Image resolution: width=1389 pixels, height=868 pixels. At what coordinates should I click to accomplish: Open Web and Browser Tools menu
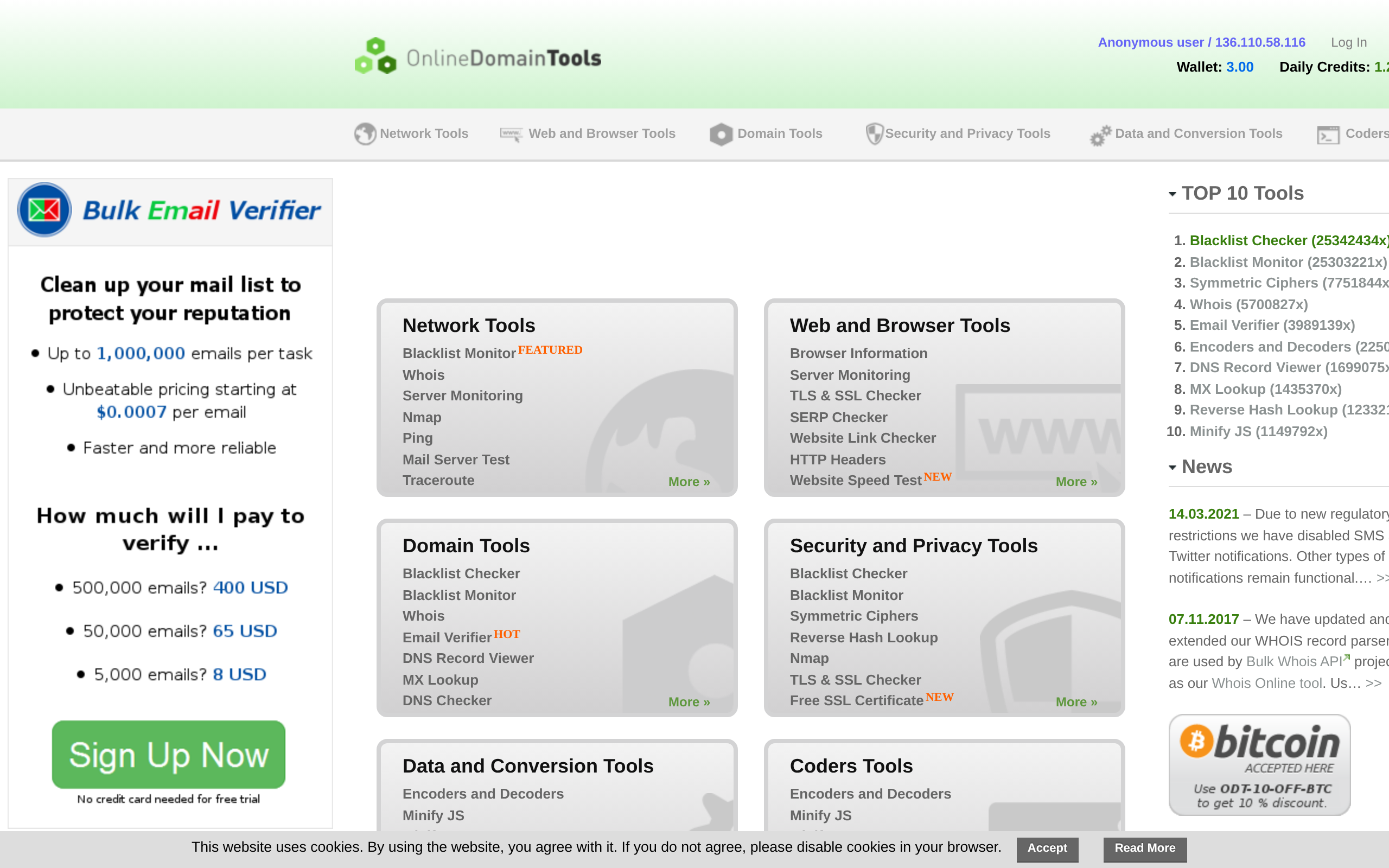pos(602,133)
